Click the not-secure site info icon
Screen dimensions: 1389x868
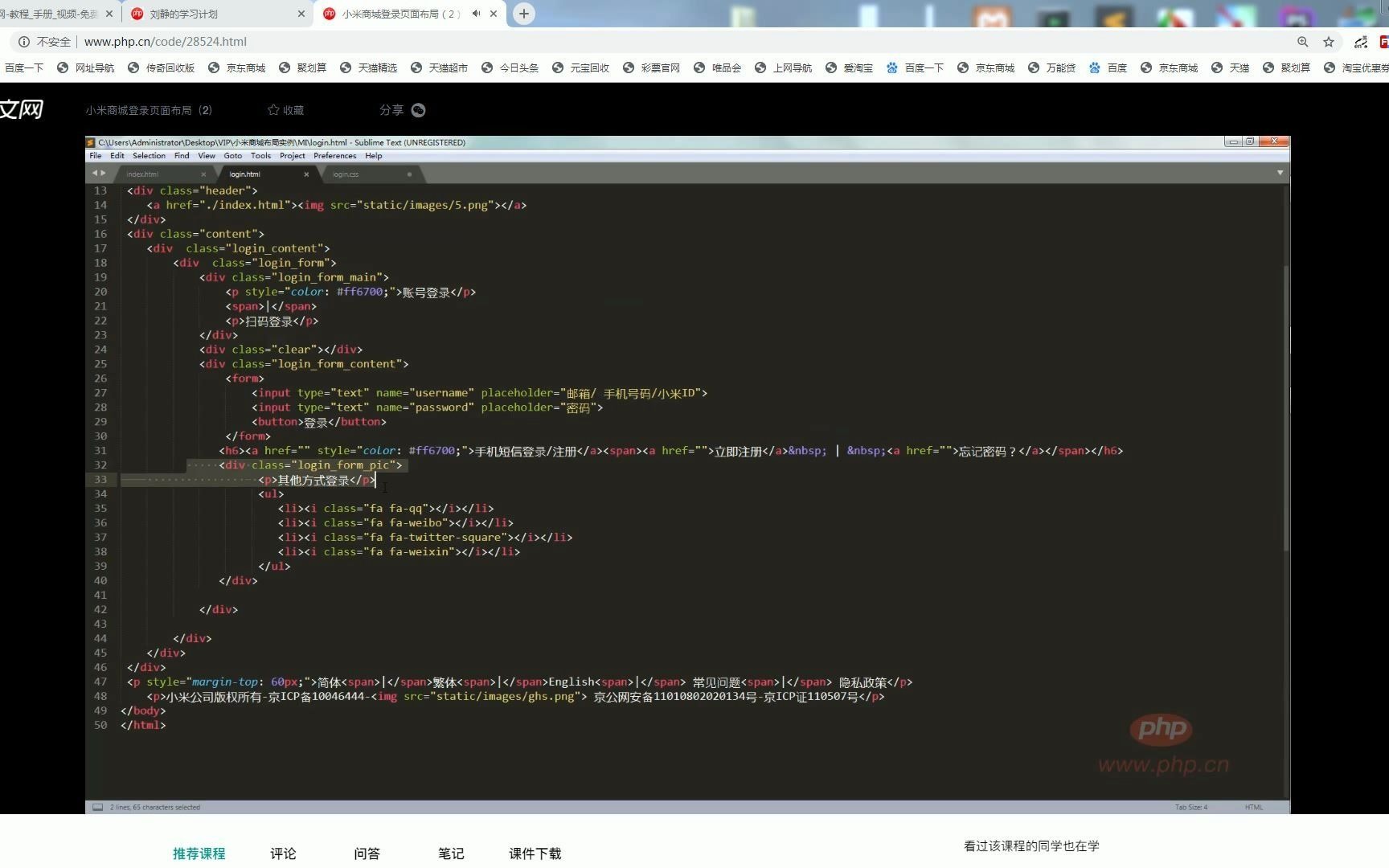click(x=24, y=42)
